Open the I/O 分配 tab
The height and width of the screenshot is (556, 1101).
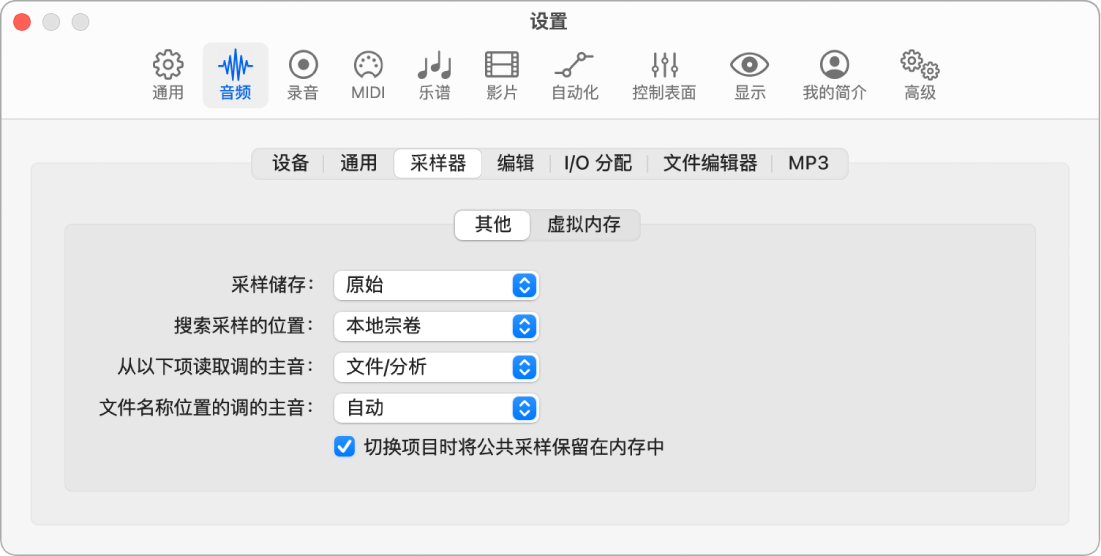(x=598, y=164)
